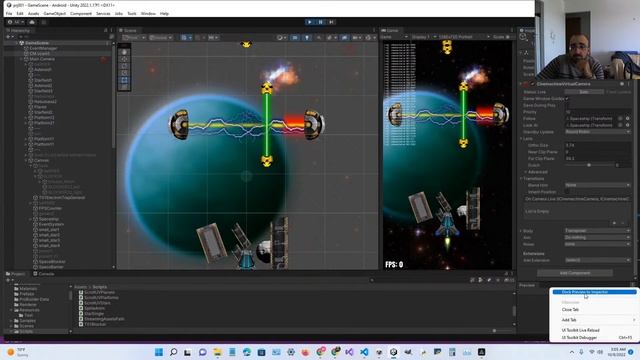Select the Scene view tab
The width and height of the screenshot is (640, 360).
(128, 30)
